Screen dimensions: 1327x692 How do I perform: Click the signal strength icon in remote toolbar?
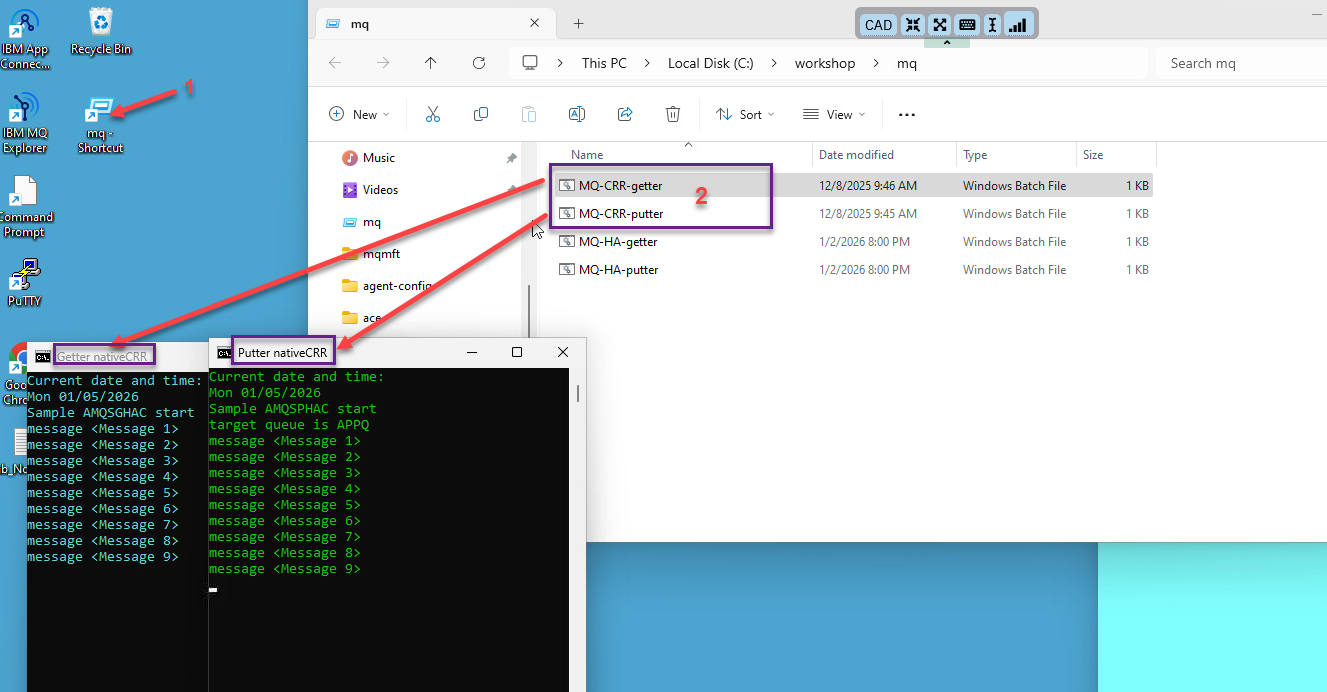coord(1017,25)
